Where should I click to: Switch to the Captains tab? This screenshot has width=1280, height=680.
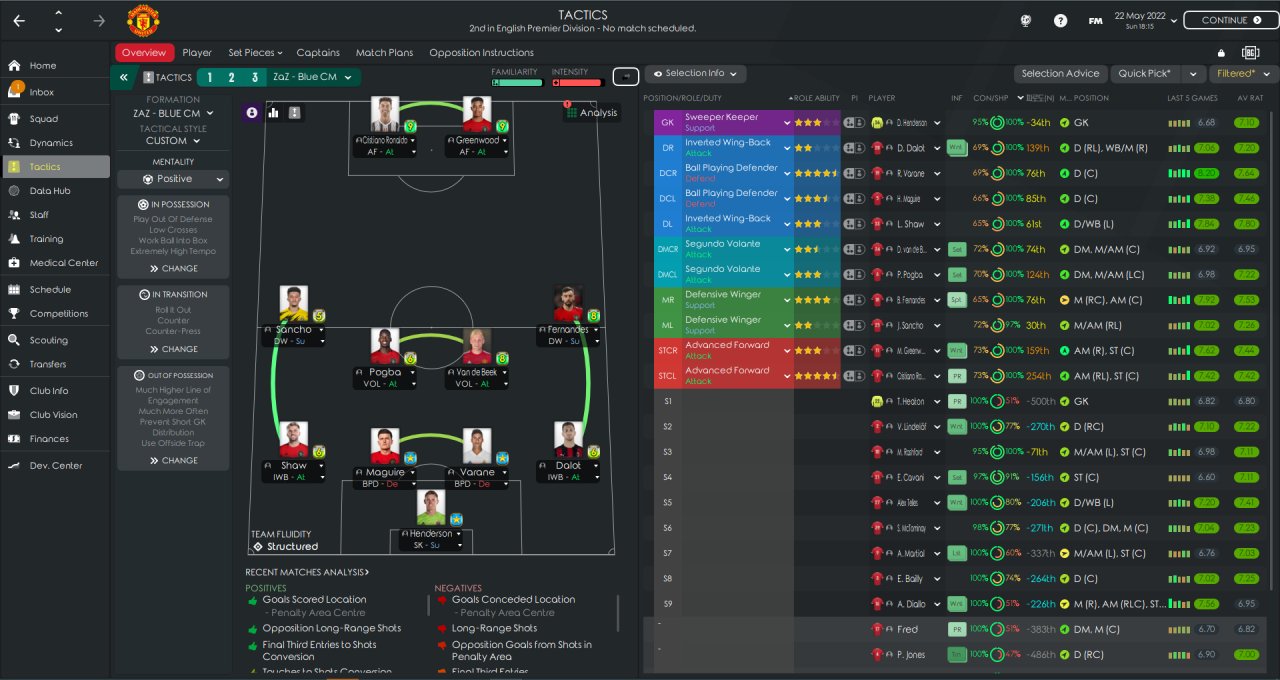318,53
